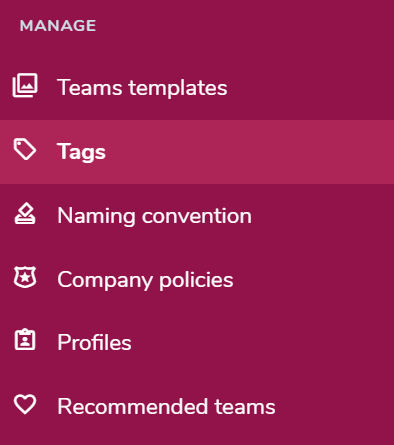Click the word "templates" in Teams templates
Screen dimensions: 394x445
click(x=178, y=88)
